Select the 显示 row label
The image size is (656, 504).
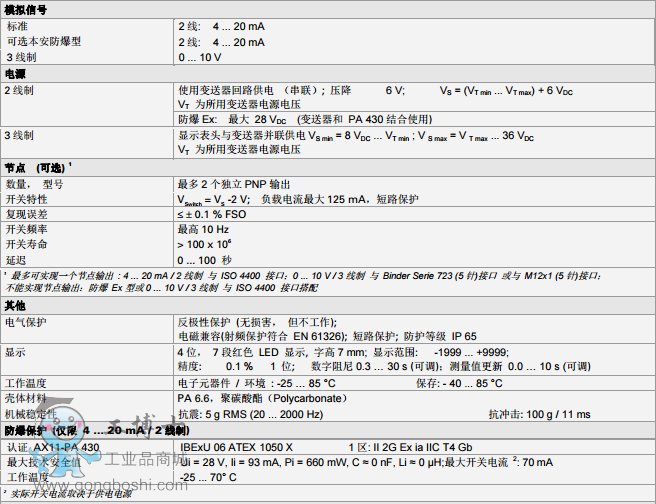click(15, 352)
